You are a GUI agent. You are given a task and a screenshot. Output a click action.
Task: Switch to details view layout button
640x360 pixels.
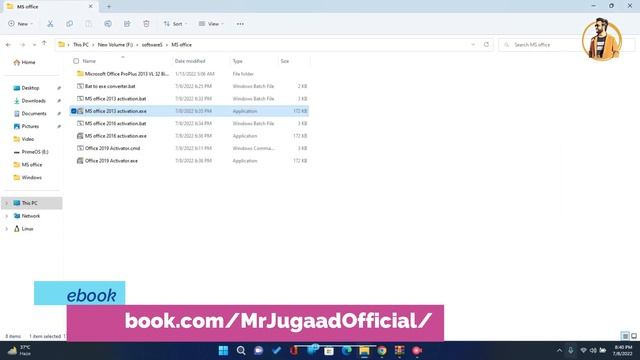click(x=625, y=336)
